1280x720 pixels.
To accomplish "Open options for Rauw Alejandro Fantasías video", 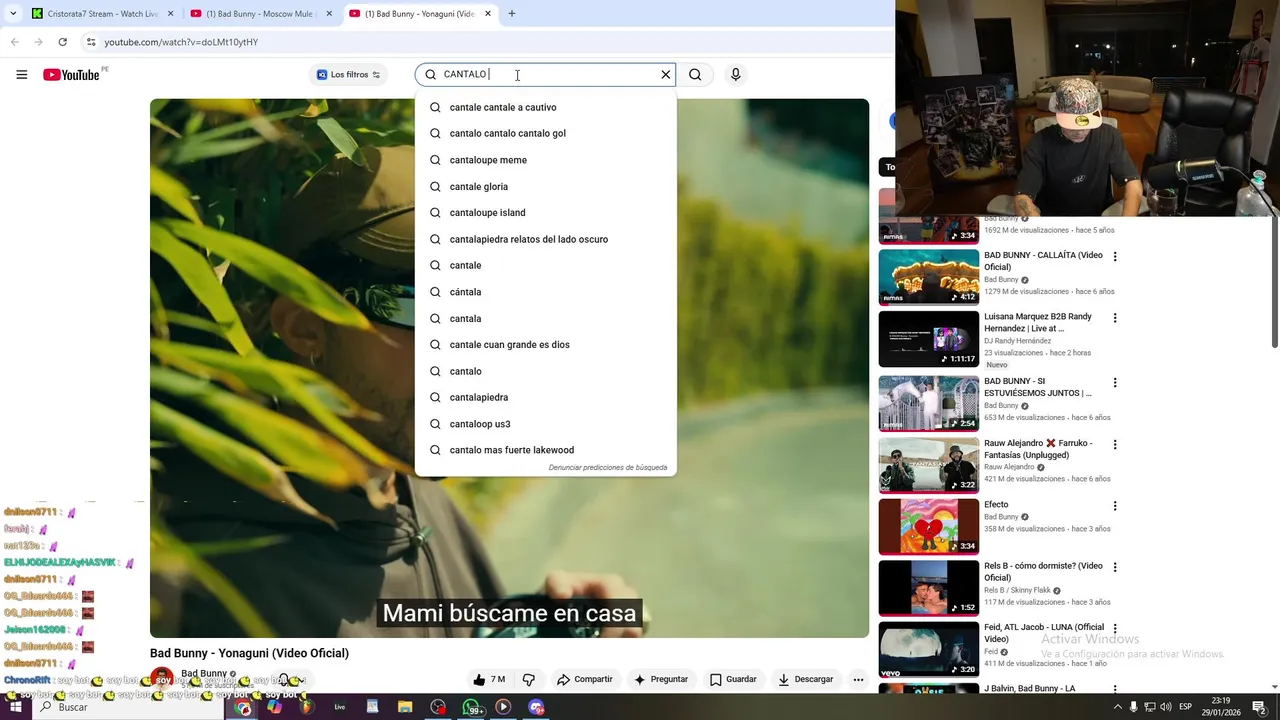I will (x=1115, y=445).
